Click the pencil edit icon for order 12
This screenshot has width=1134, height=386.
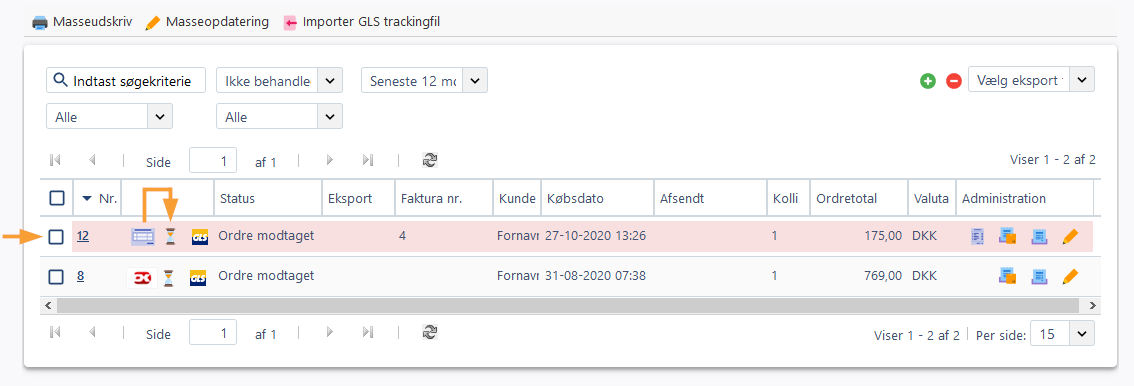pos(1070,236)
